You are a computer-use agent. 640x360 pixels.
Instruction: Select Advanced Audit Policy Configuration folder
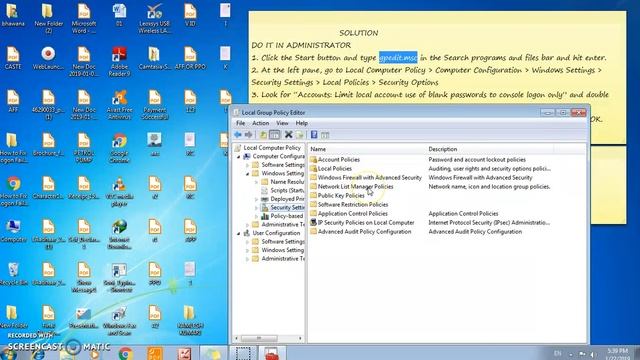[360, 231]
